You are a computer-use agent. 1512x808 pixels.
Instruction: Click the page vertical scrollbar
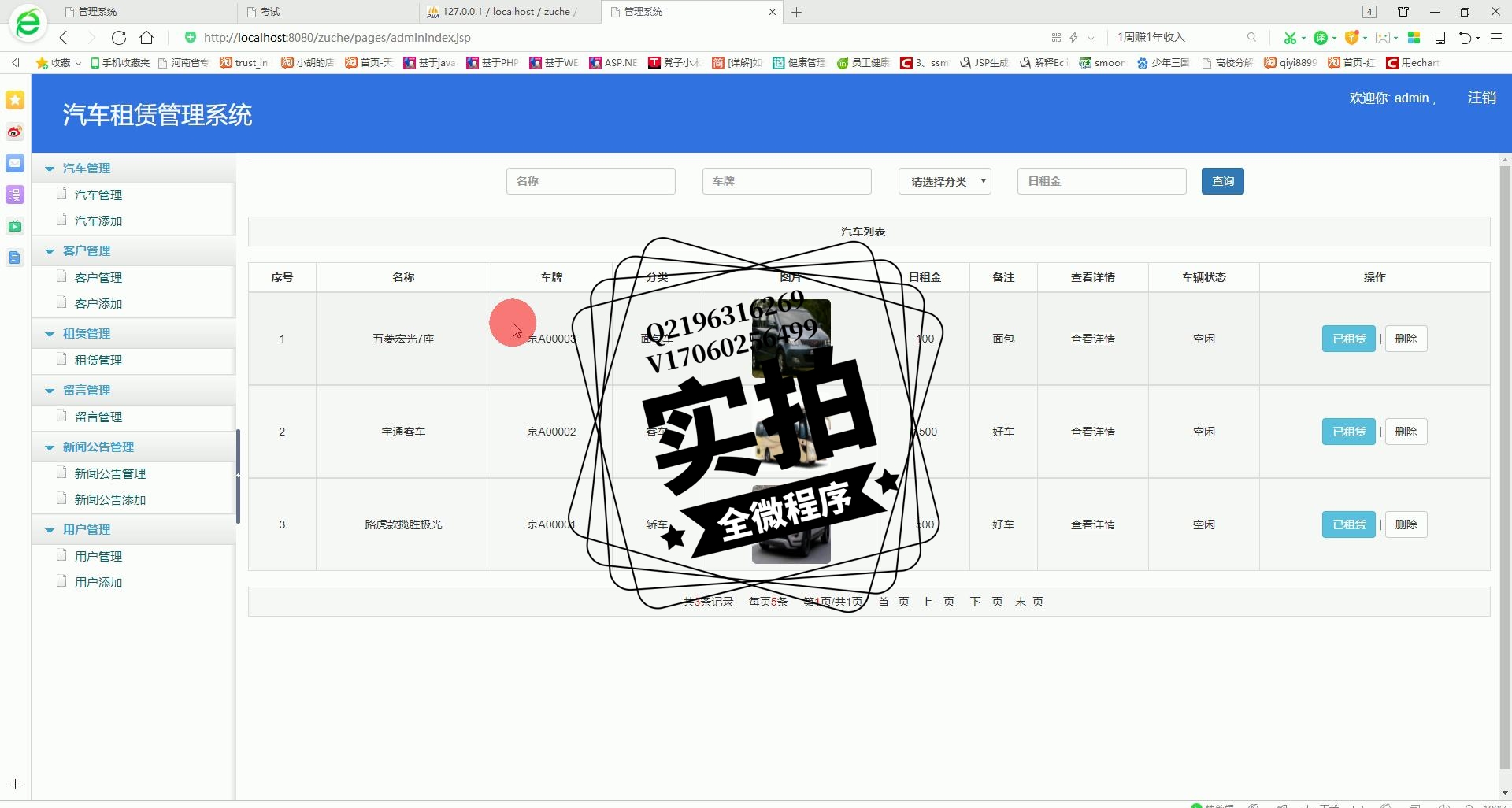coord(1505,466)
